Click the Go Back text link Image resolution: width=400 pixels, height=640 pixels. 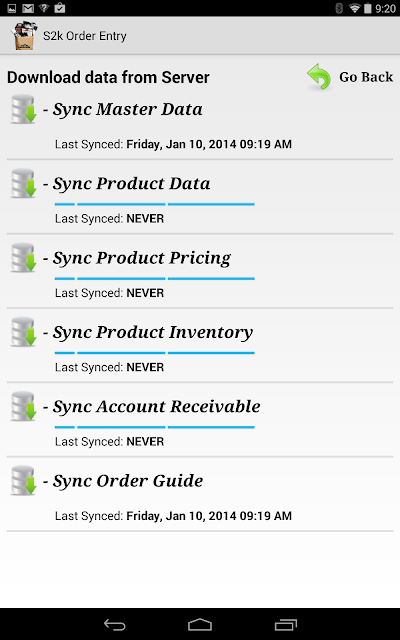pos(366,77)
